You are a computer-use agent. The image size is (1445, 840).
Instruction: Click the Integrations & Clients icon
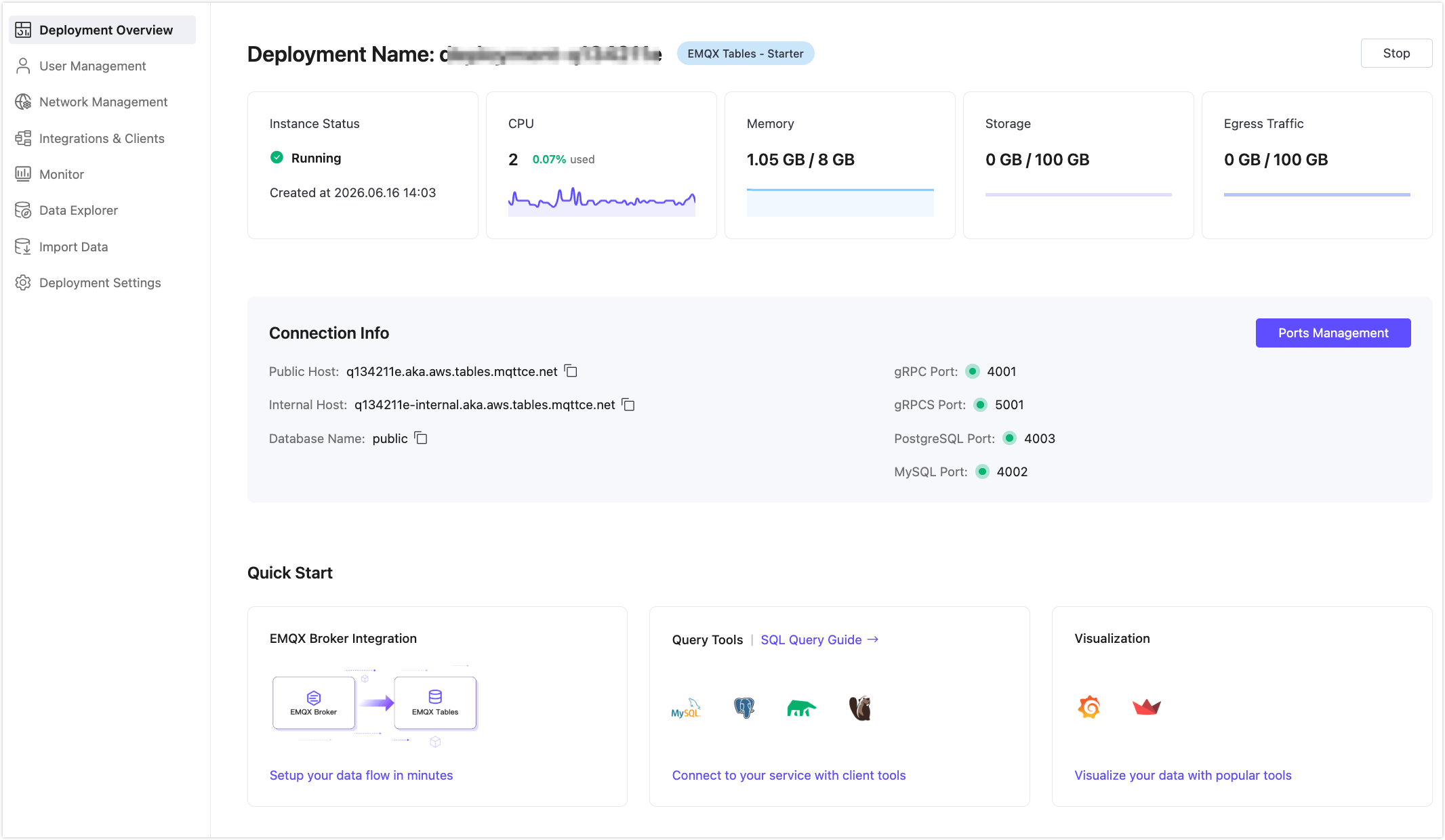[23, 138]
